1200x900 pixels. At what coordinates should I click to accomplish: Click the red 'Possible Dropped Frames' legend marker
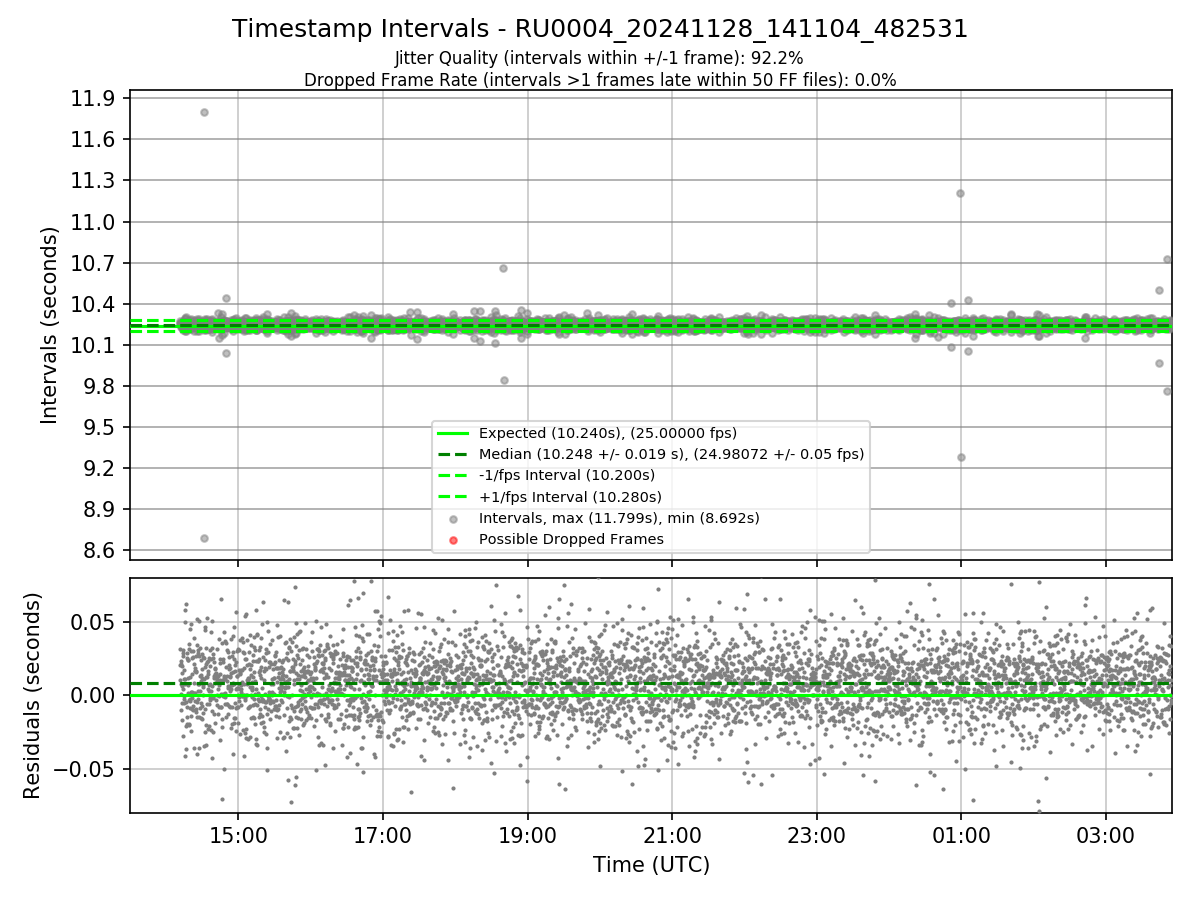tap(454, 540)
